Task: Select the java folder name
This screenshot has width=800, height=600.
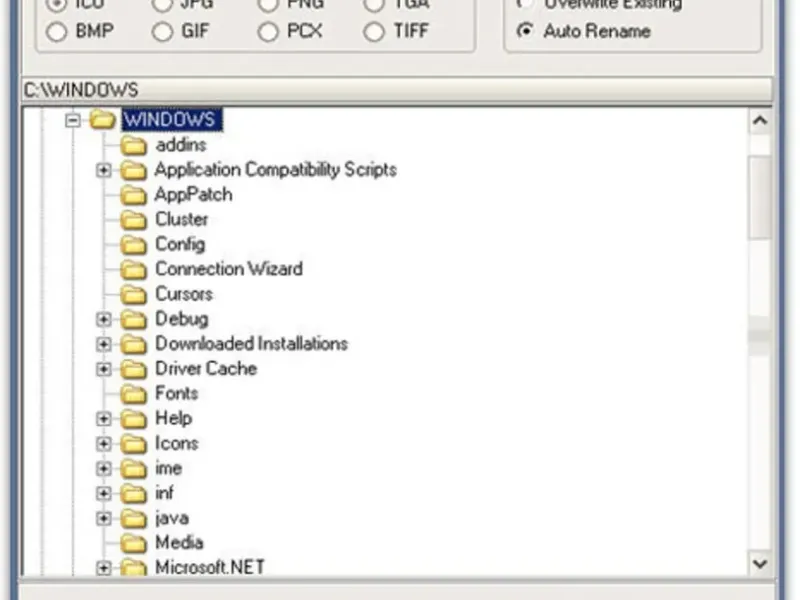Action: pyautogui.click(x=171, y=519)
